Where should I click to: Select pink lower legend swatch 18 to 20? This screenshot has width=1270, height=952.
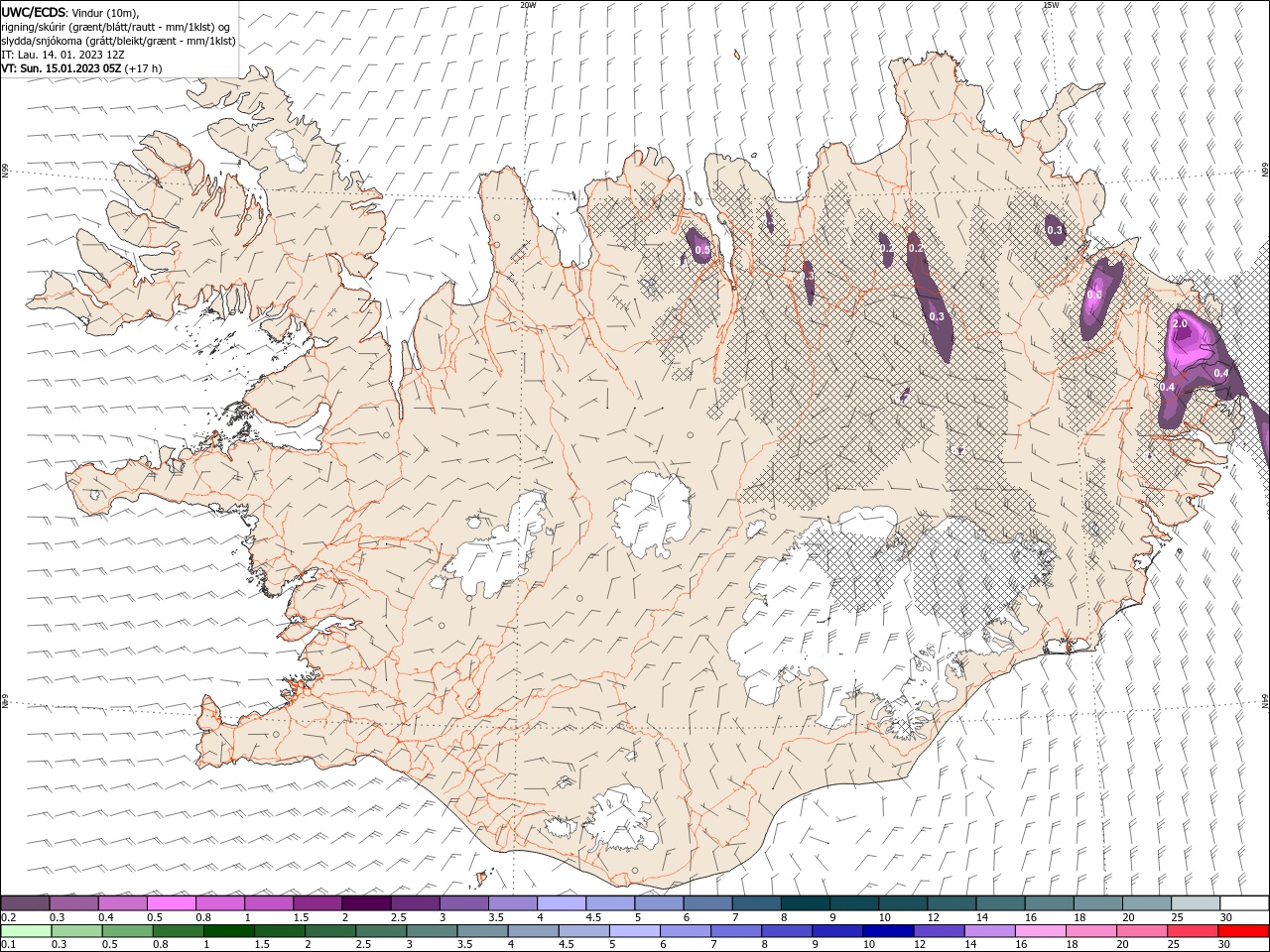[1090, 931]
